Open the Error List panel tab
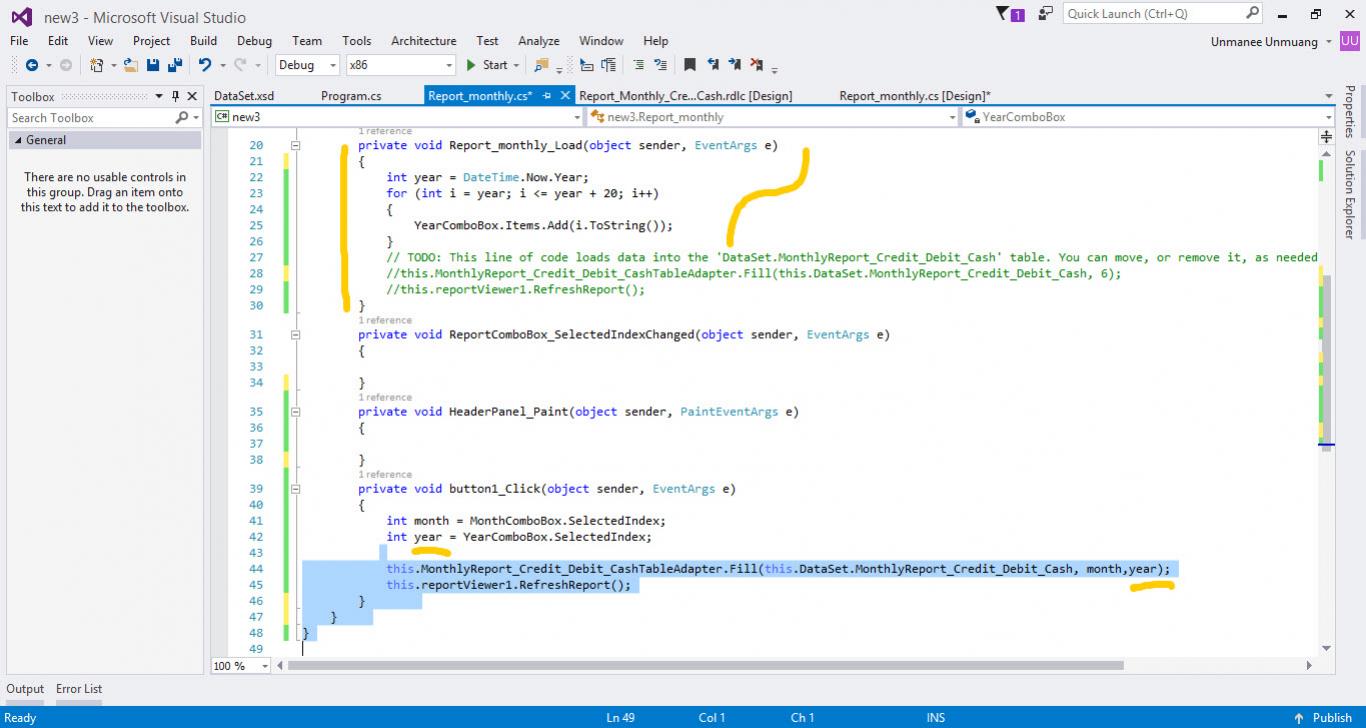1366x728 pixels. (x=79, y=689)
